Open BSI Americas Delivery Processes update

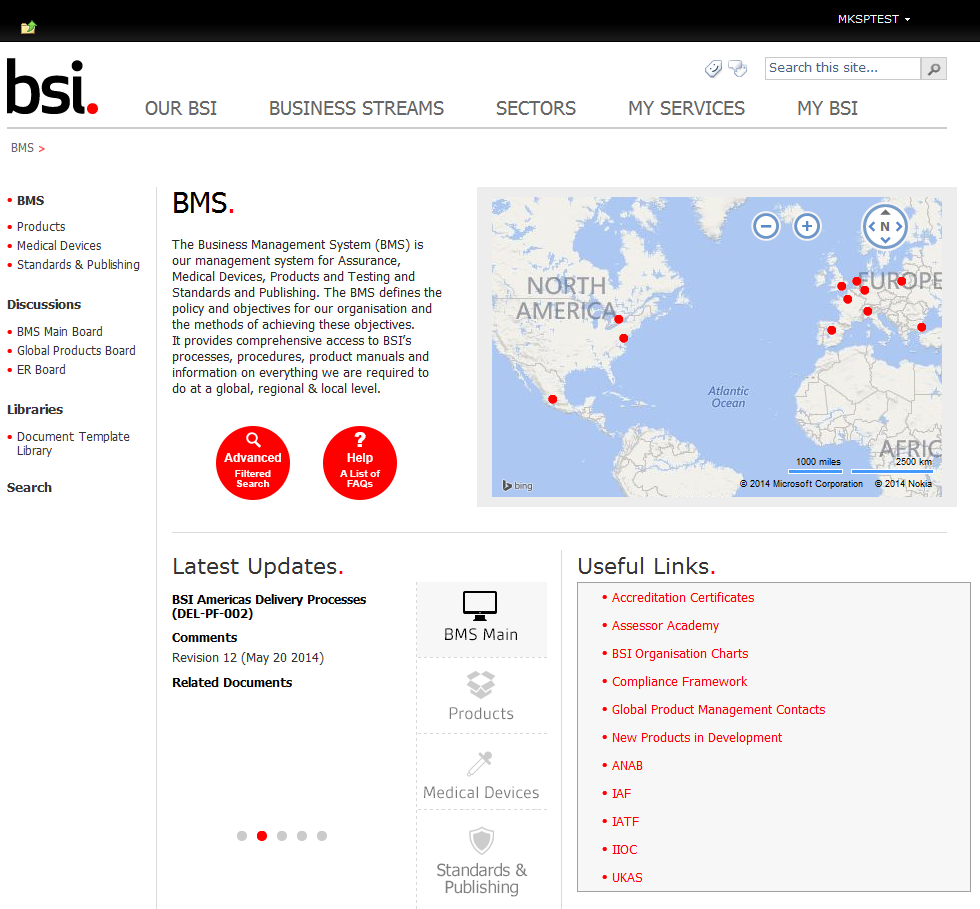(269, 606)
